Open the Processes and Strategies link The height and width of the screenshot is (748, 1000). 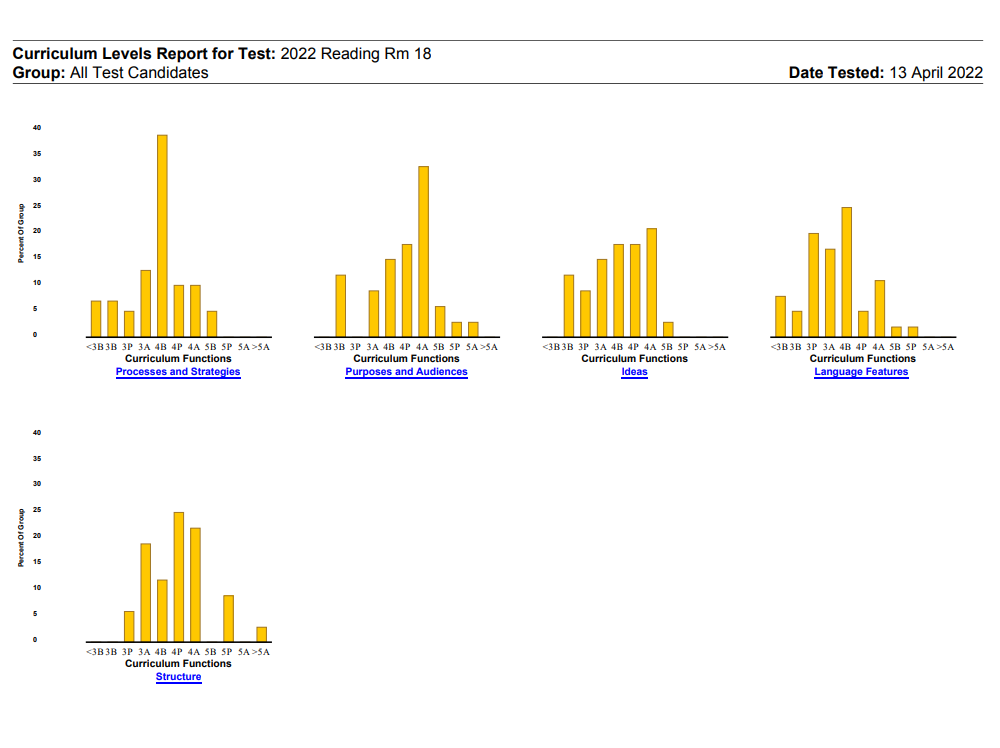pyautogui.click(x=178, y=372)
